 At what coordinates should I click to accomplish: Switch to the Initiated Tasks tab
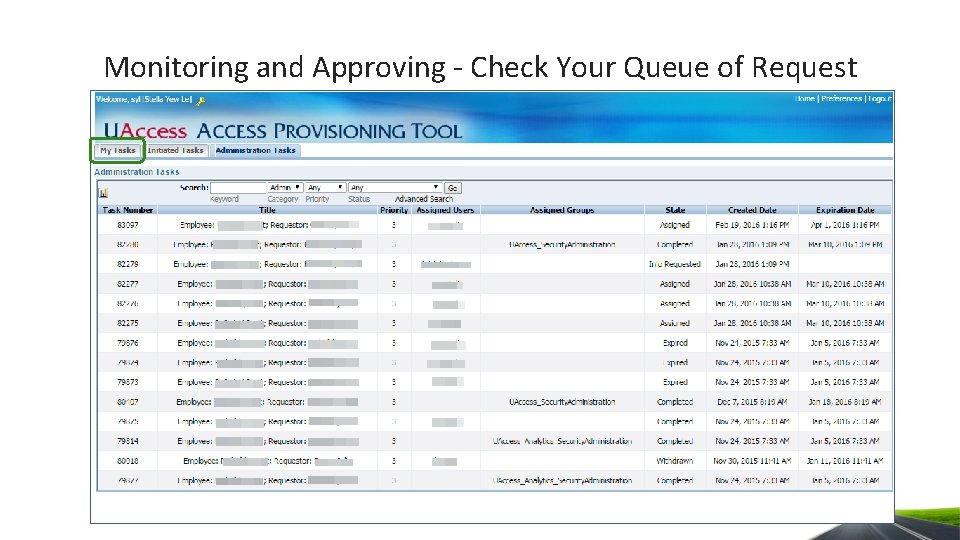tap(176, 150)
